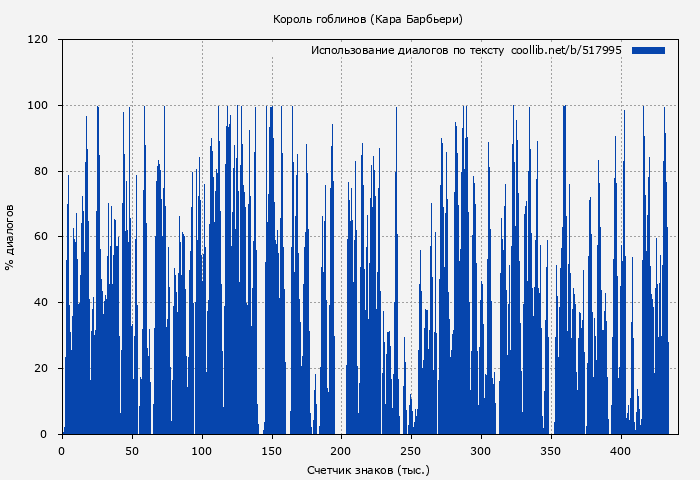The width and height of the screenshot is (700, 480).
Task: Click the vertical axis label "% диалогов"
Action: click(x=10, y=237)
